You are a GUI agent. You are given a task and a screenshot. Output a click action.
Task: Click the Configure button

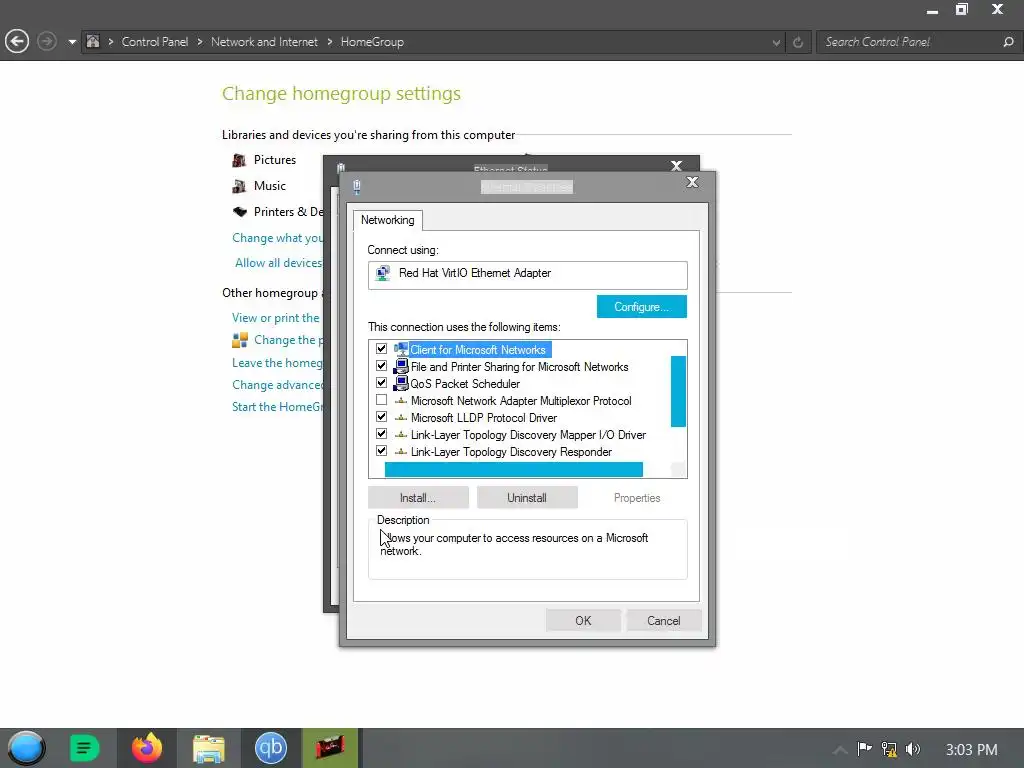(641, 306)
